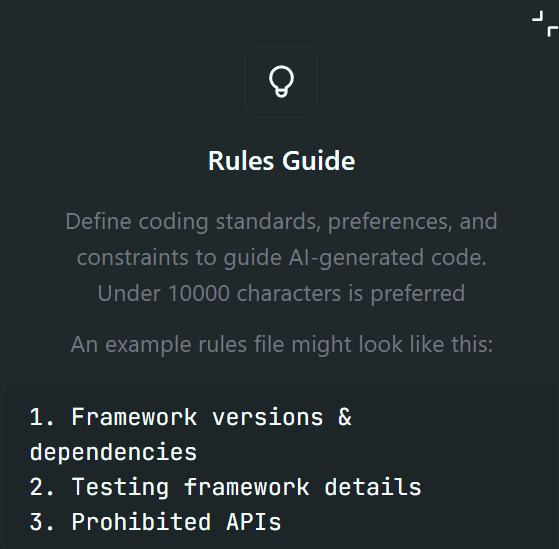Viewport: 559px width, 549px height.
Task: Click the line starting with Define coding standards
Action: (281, 222)
